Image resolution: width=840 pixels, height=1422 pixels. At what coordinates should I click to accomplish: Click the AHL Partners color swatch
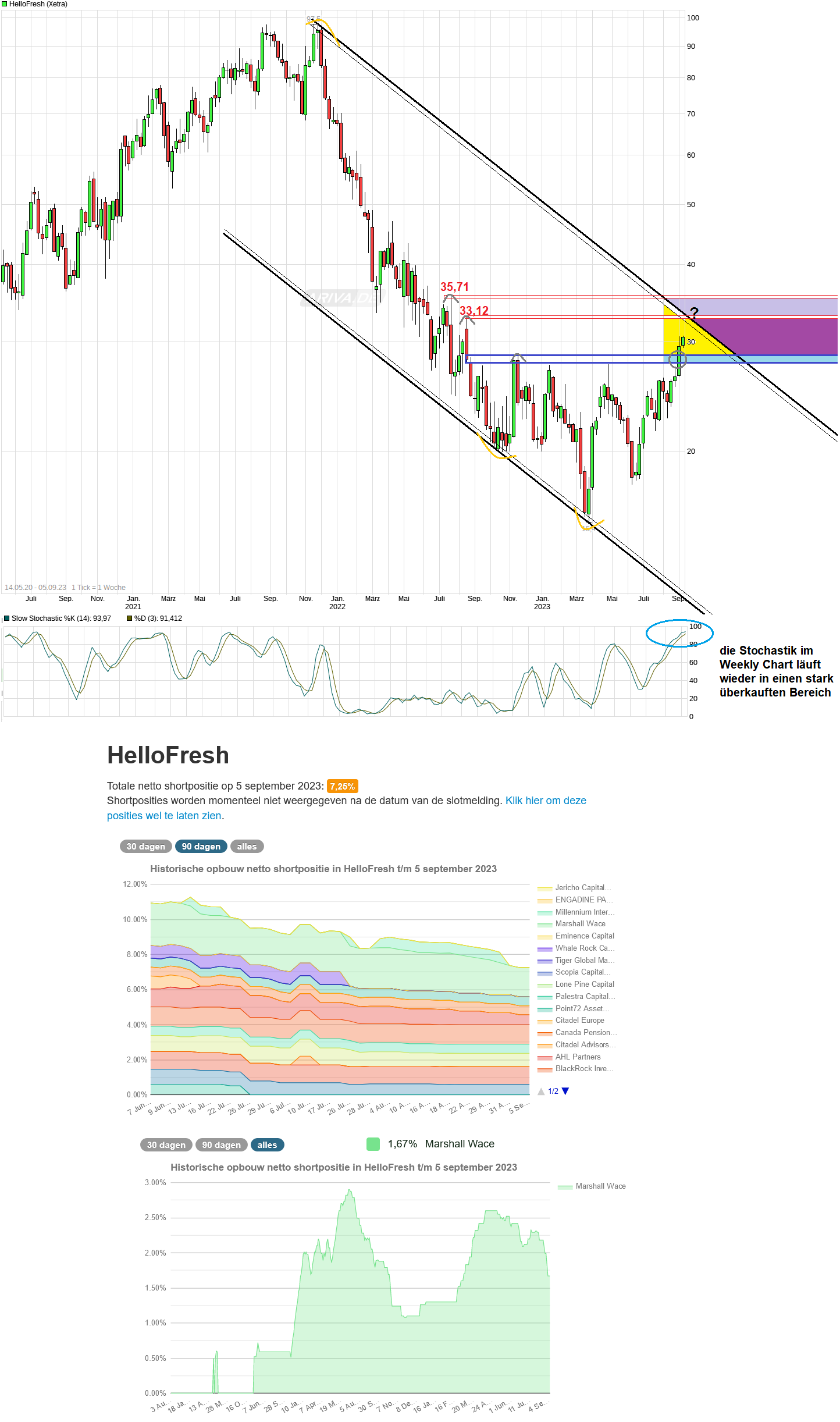(545, 1058)
